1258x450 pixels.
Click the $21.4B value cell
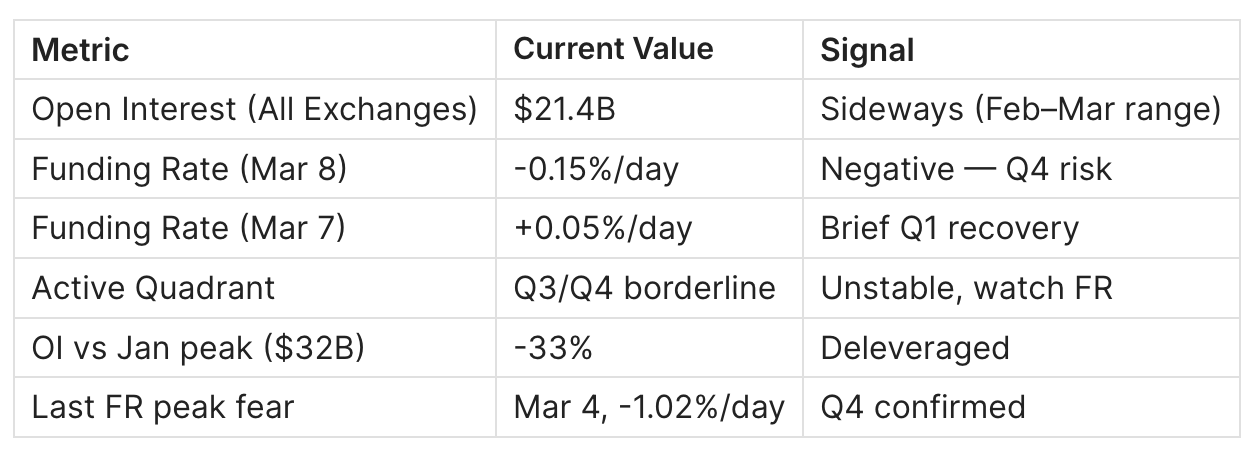(564, 110)
